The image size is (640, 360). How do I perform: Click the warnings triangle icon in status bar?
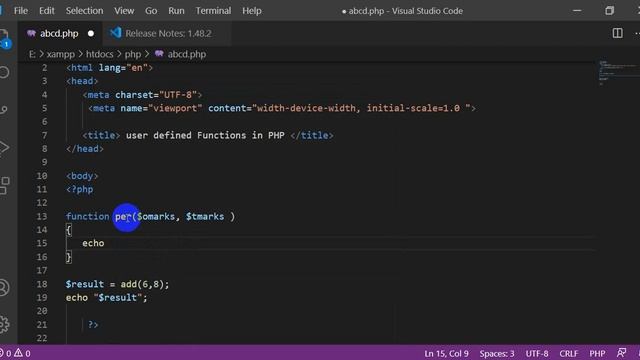click(x=18, y=353)
